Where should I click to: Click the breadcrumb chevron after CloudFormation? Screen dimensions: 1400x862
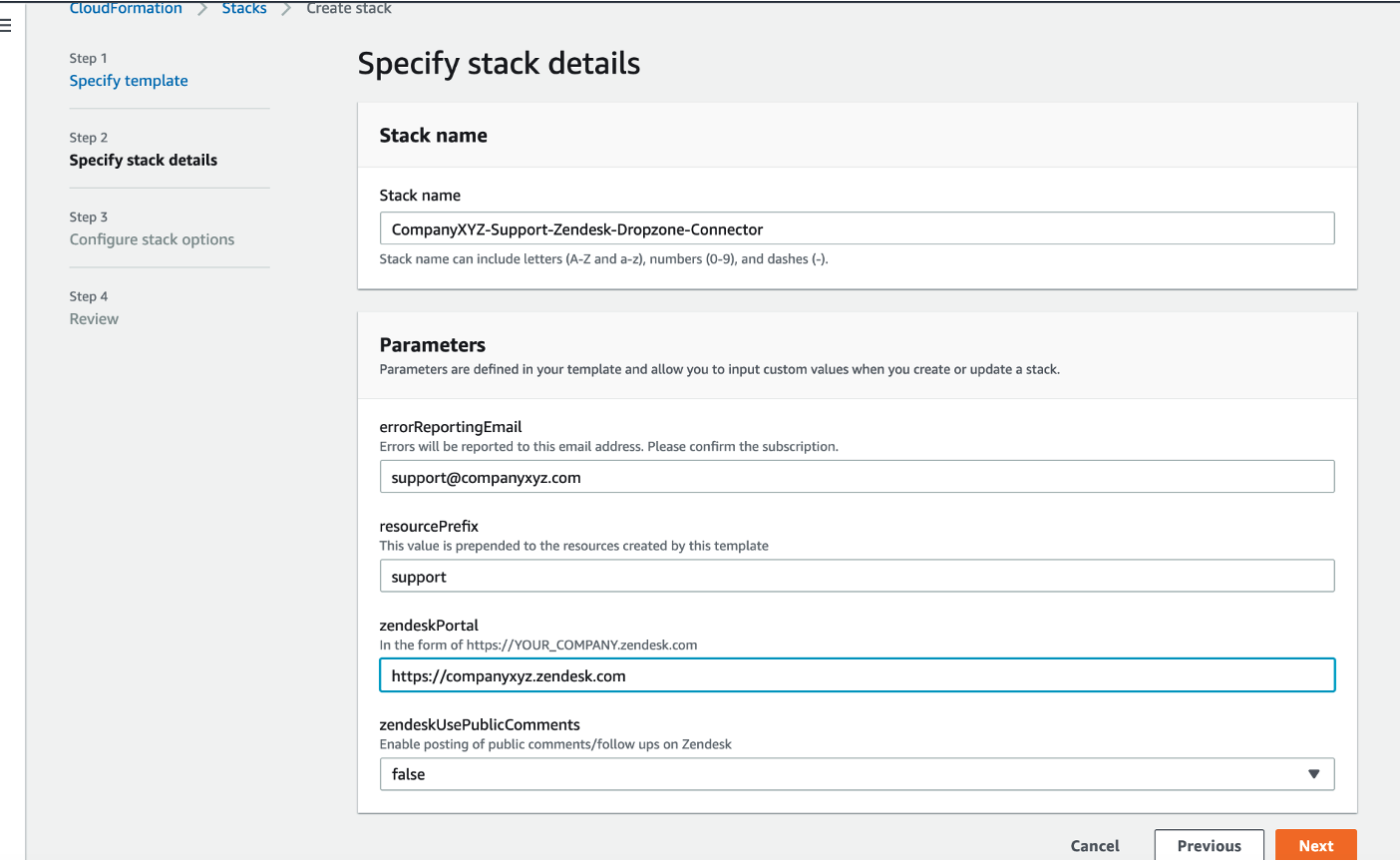click(202, 9)
